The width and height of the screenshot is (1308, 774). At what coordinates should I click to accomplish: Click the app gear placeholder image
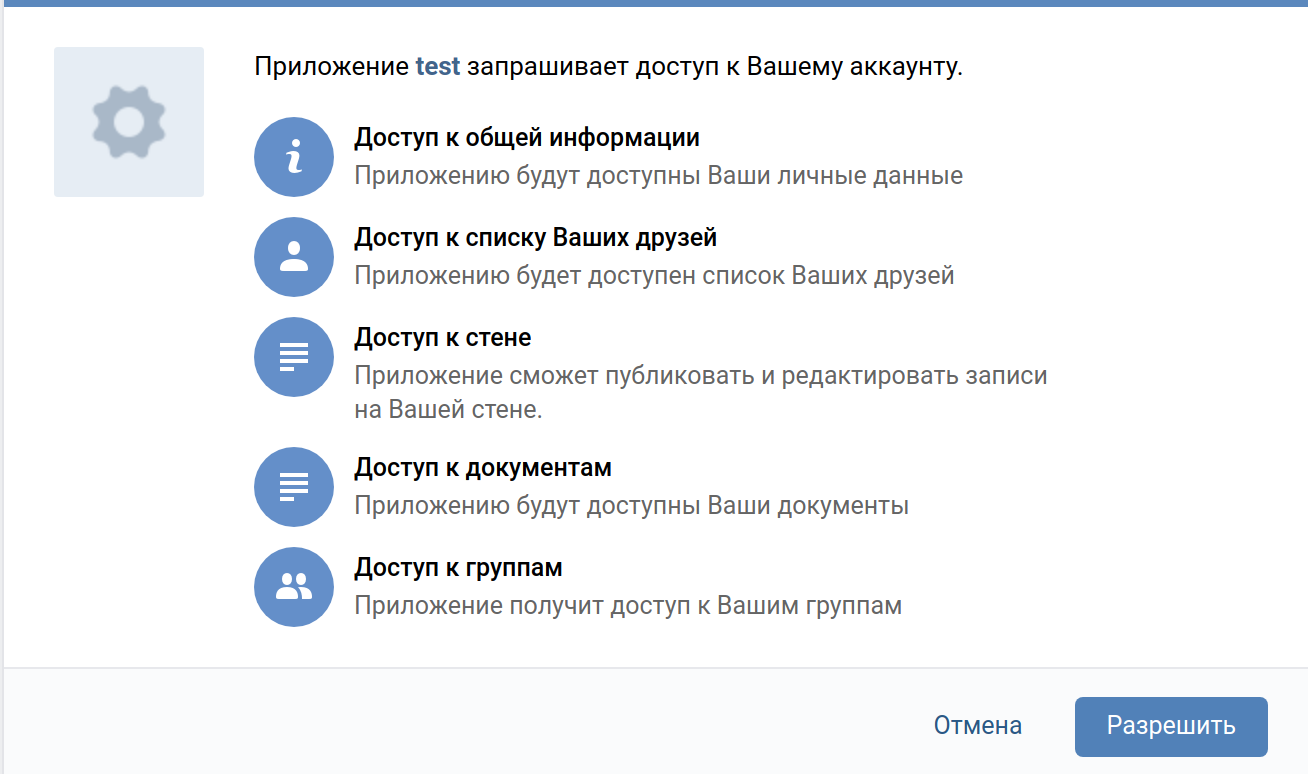click(129, 122)
